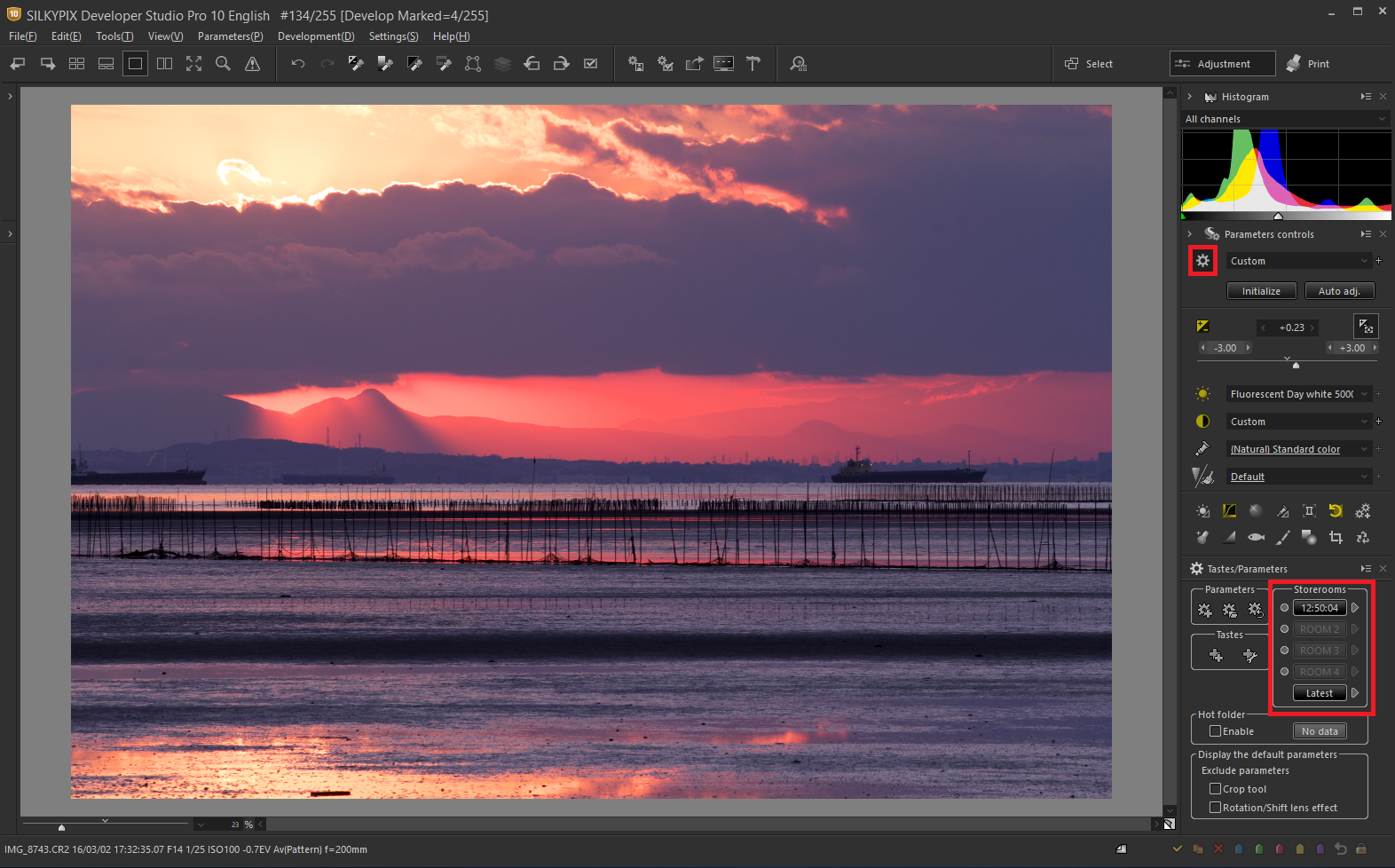Select the ROOM 2 radio button
The height and width of the screenshot is (868, 1395).
[1284, 629]
